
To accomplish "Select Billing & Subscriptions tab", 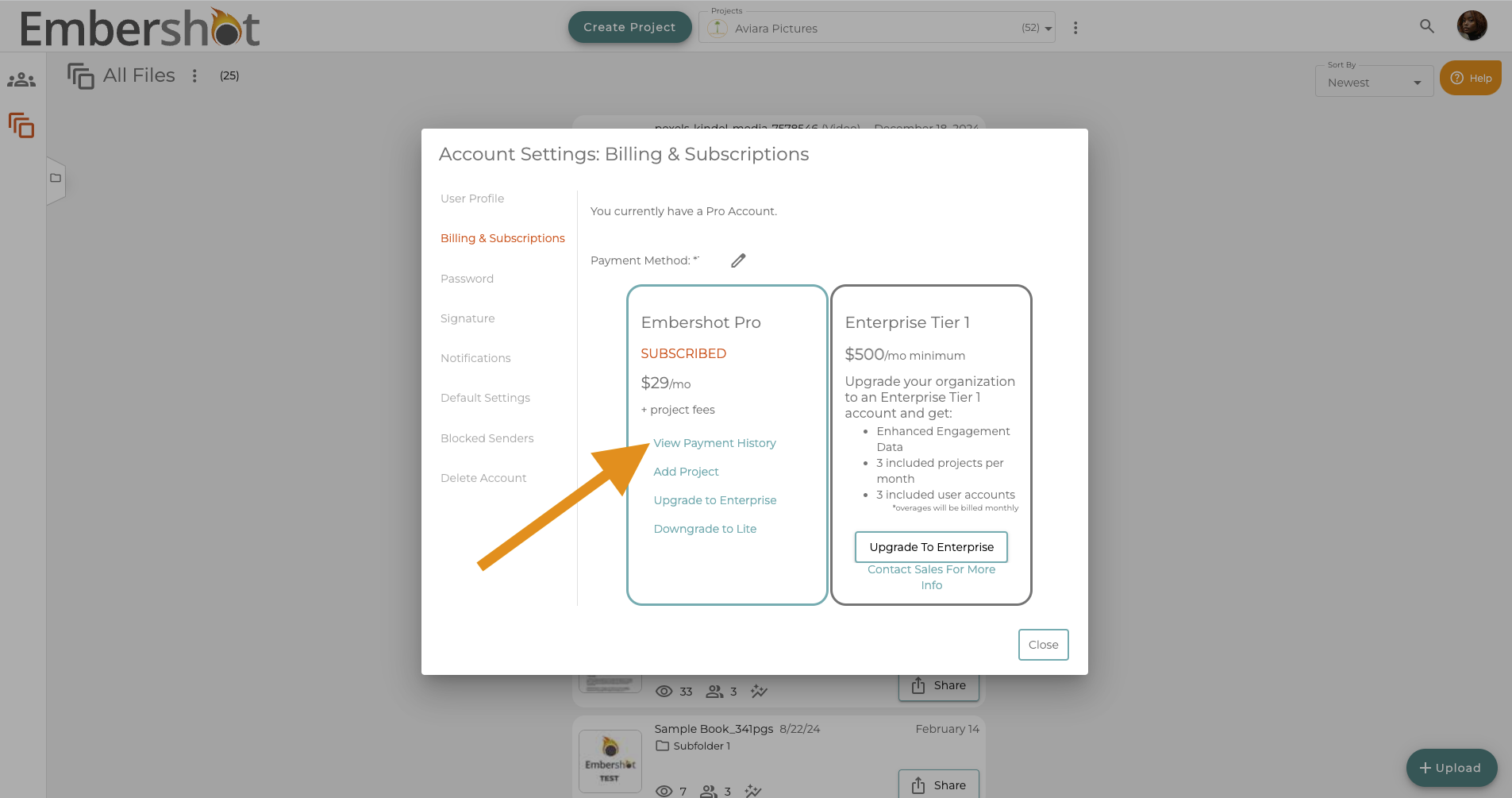I will [x=502, y=238].
